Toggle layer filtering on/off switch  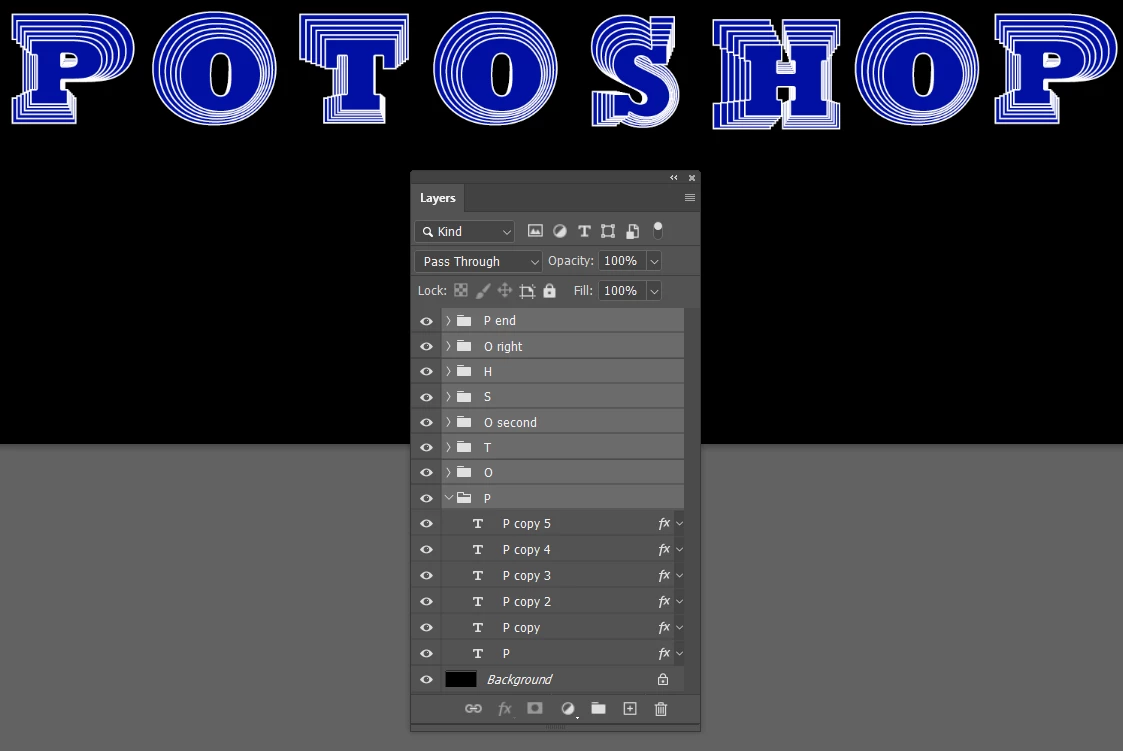tap(657, 230)
